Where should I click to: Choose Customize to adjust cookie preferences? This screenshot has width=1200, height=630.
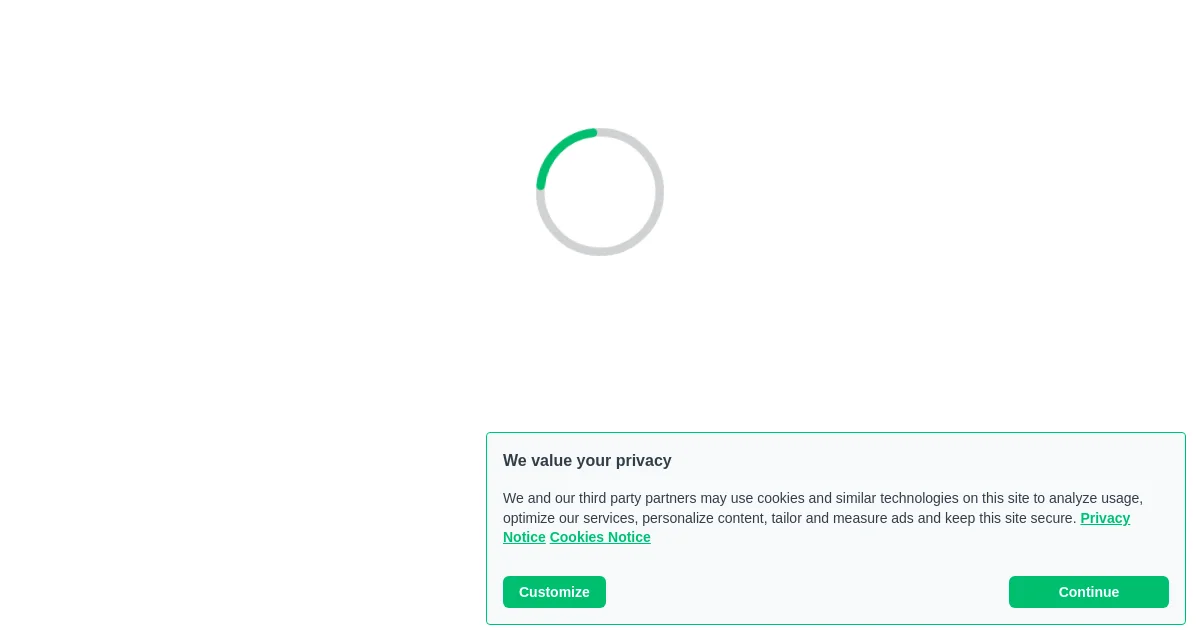pyautogui.click(x=554, y=592)
